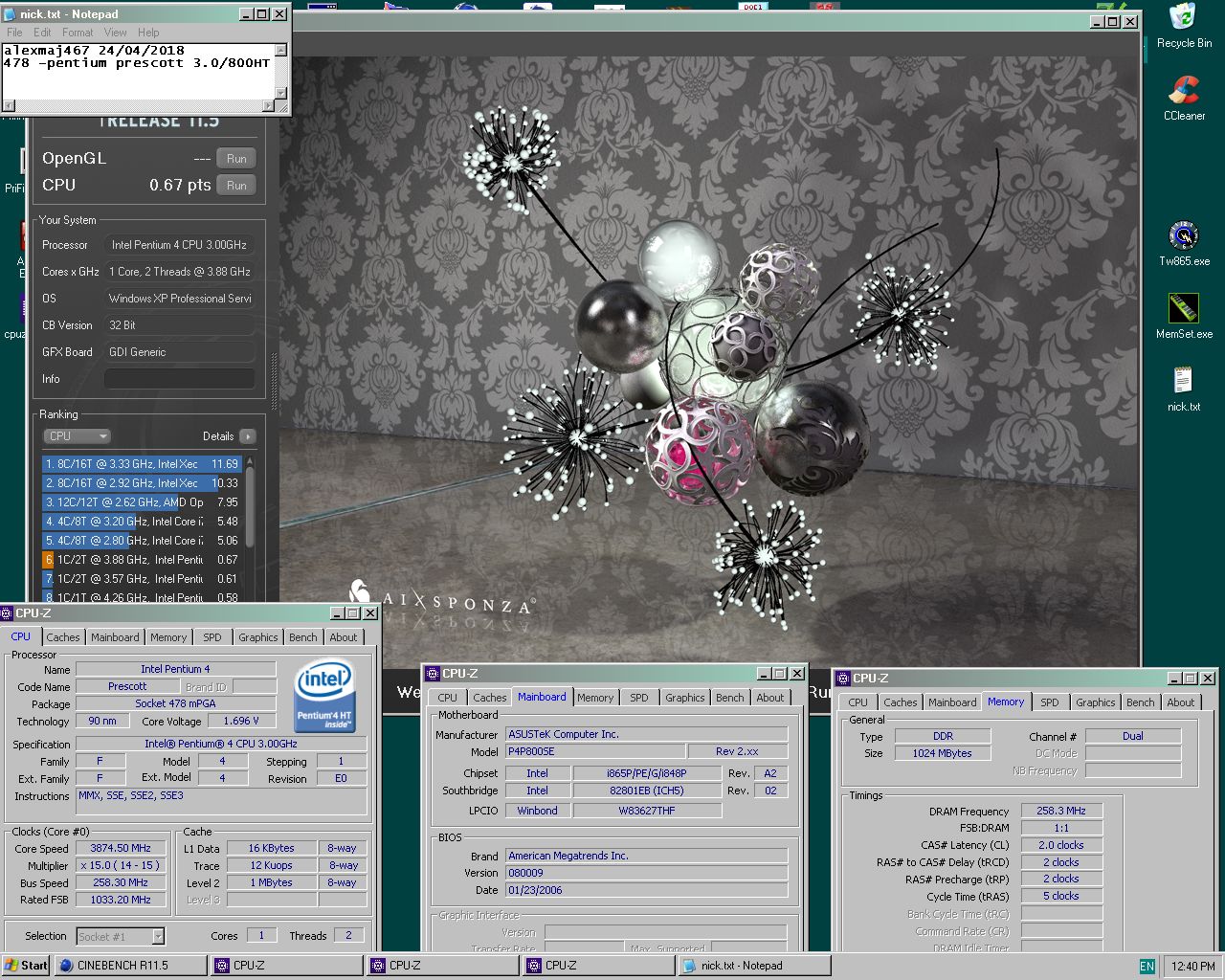Image resolution: width=1225 pixels, height=980 pixels.
Task: Open Notepad's Format menu
Action: (78, 33)
